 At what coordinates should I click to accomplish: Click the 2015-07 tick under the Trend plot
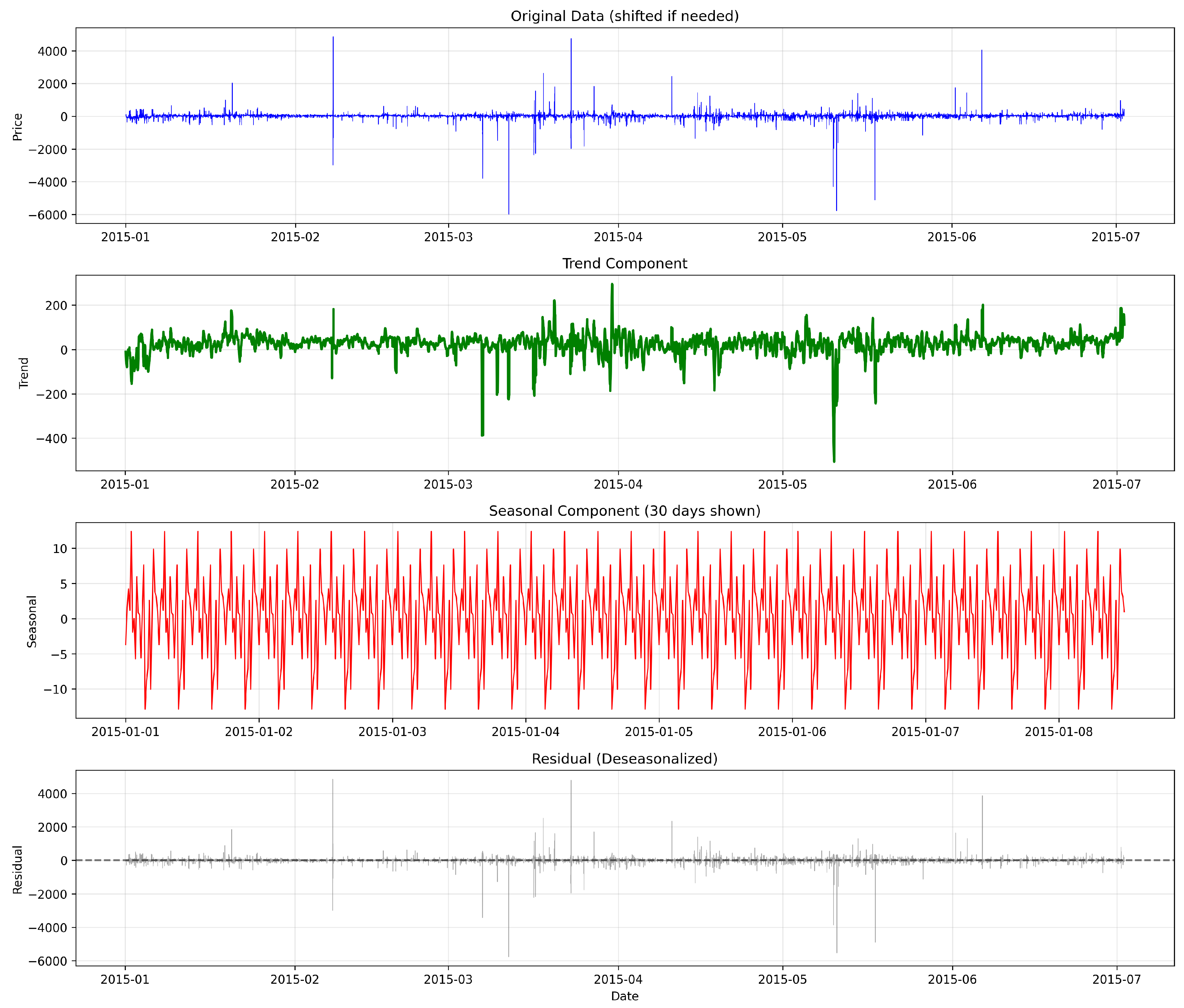point(1116,484)
